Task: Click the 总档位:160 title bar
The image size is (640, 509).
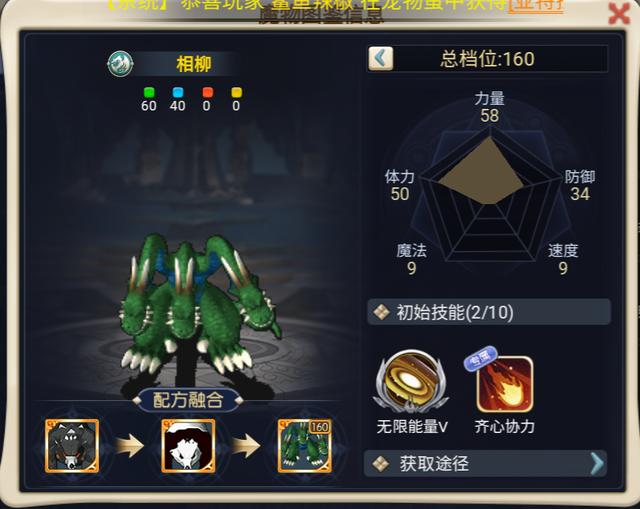Action: tap(488, 59)
